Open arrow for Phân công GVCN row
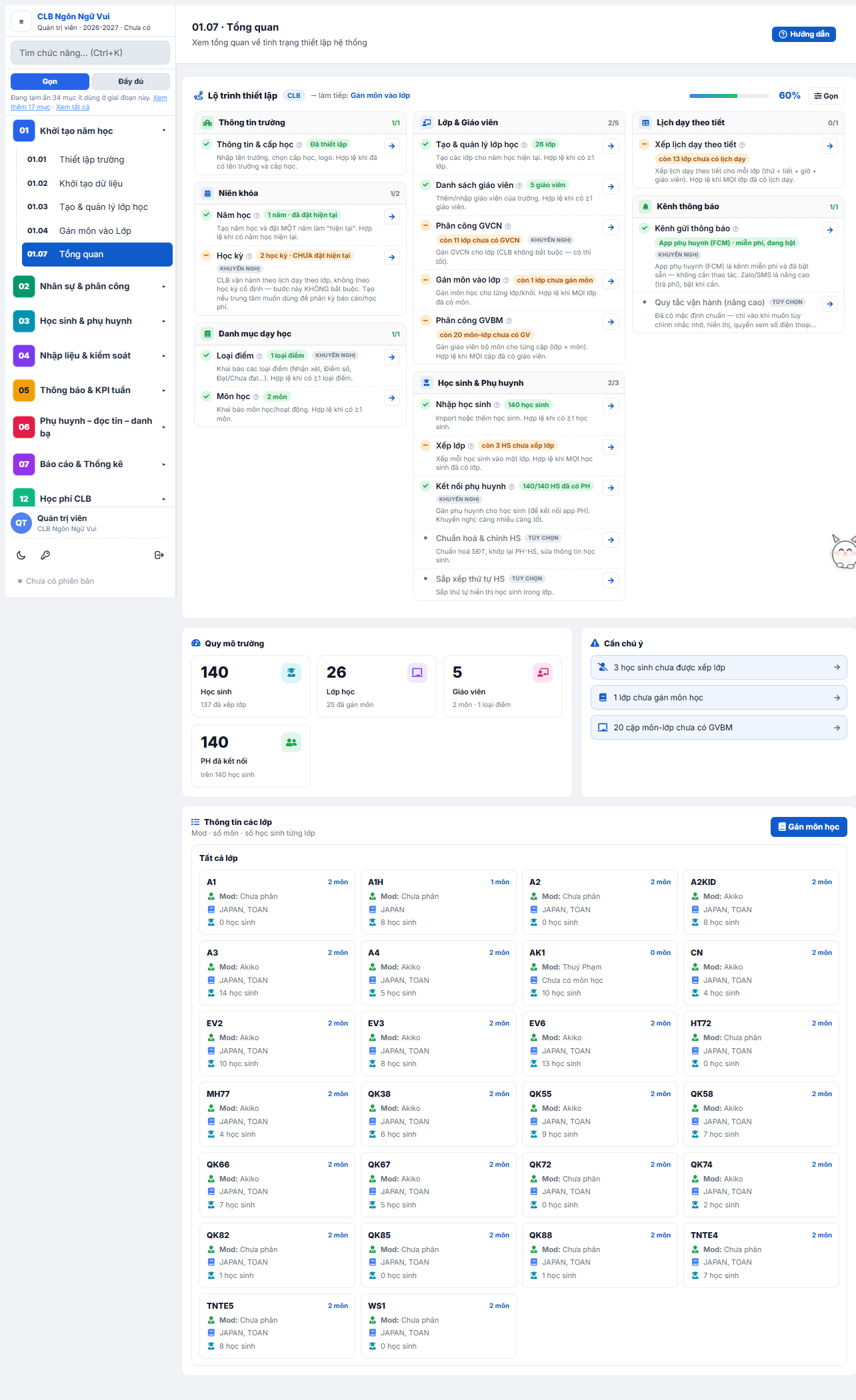Image resolution: width=856 pixels, height=1400 pixels. [611, 227]
